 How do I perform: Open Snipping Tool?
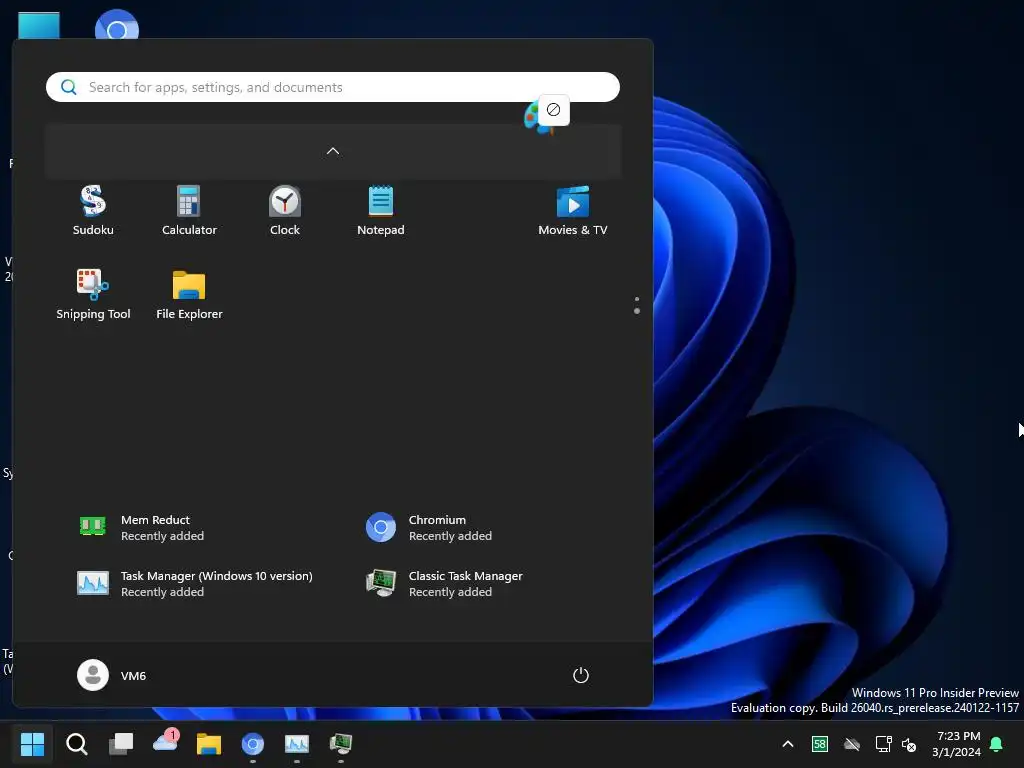tap(93, 294)
